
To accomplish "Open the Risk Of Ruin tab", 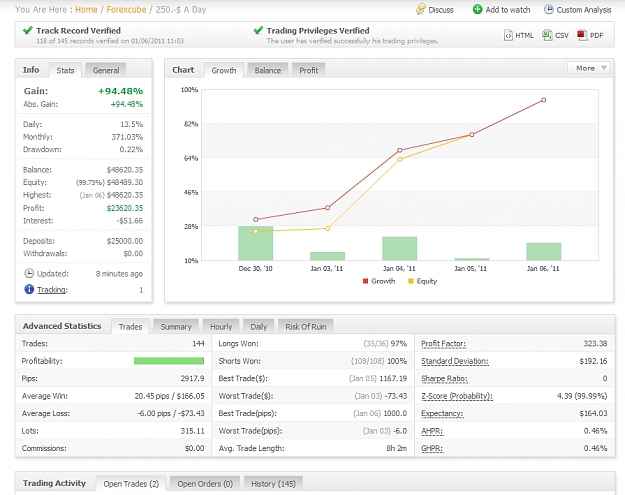I will click(306, 327).
